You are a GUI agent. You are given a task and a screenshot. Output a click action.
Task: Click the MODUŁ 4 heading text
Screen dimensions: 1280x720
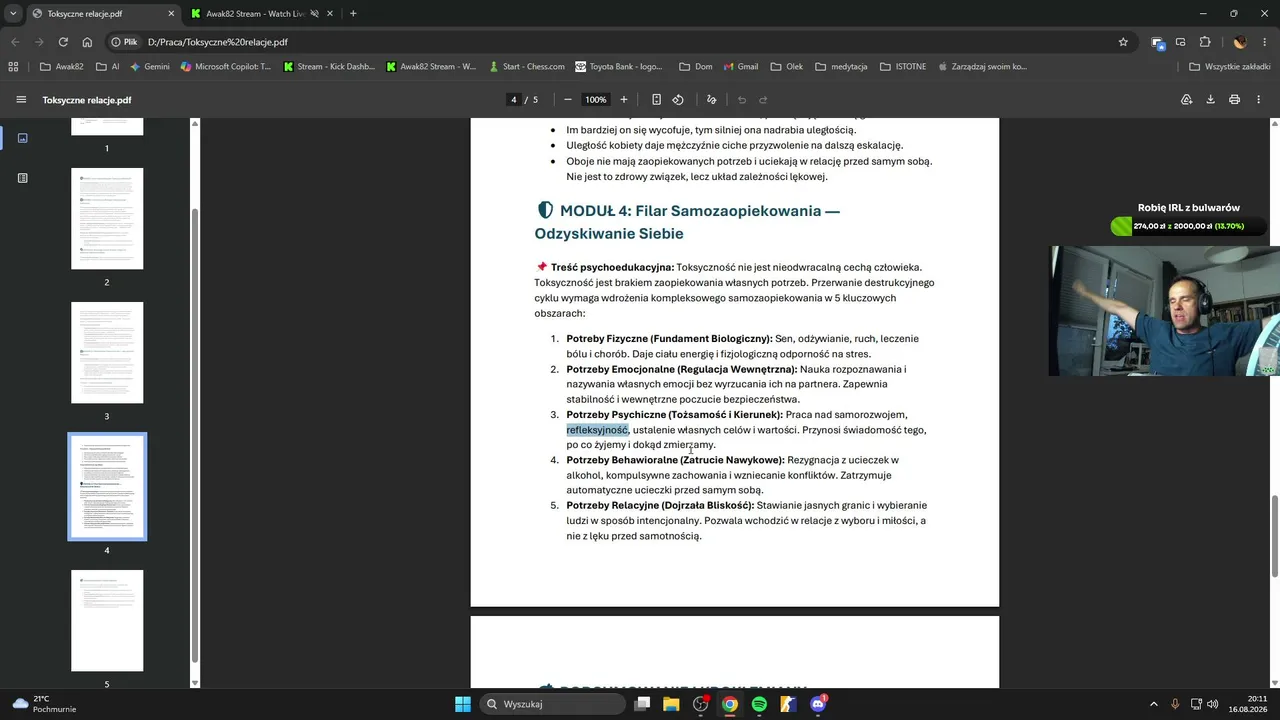(687, 222)
